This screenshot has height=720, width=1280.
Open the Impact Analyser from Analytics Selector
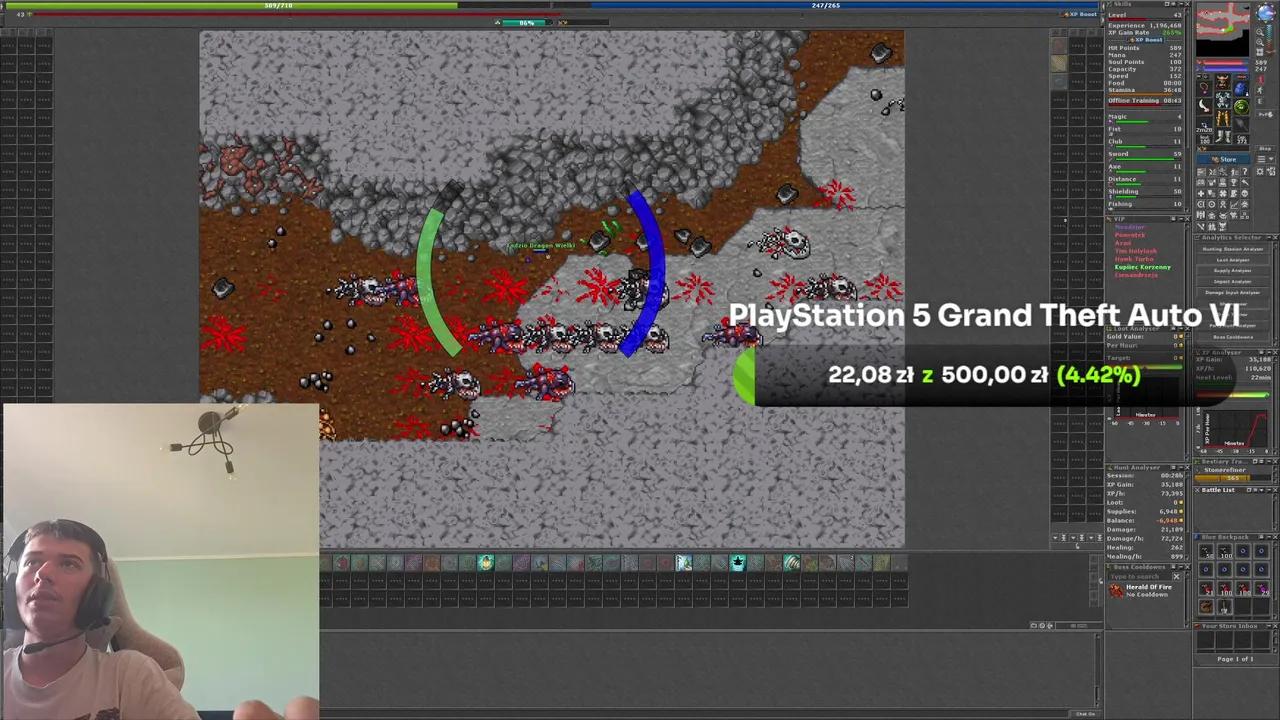coord(1234,282)
